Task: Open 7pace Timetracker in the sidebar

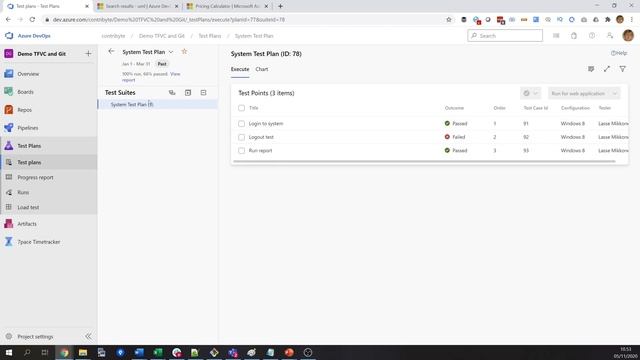Action: tap(38, 242)
